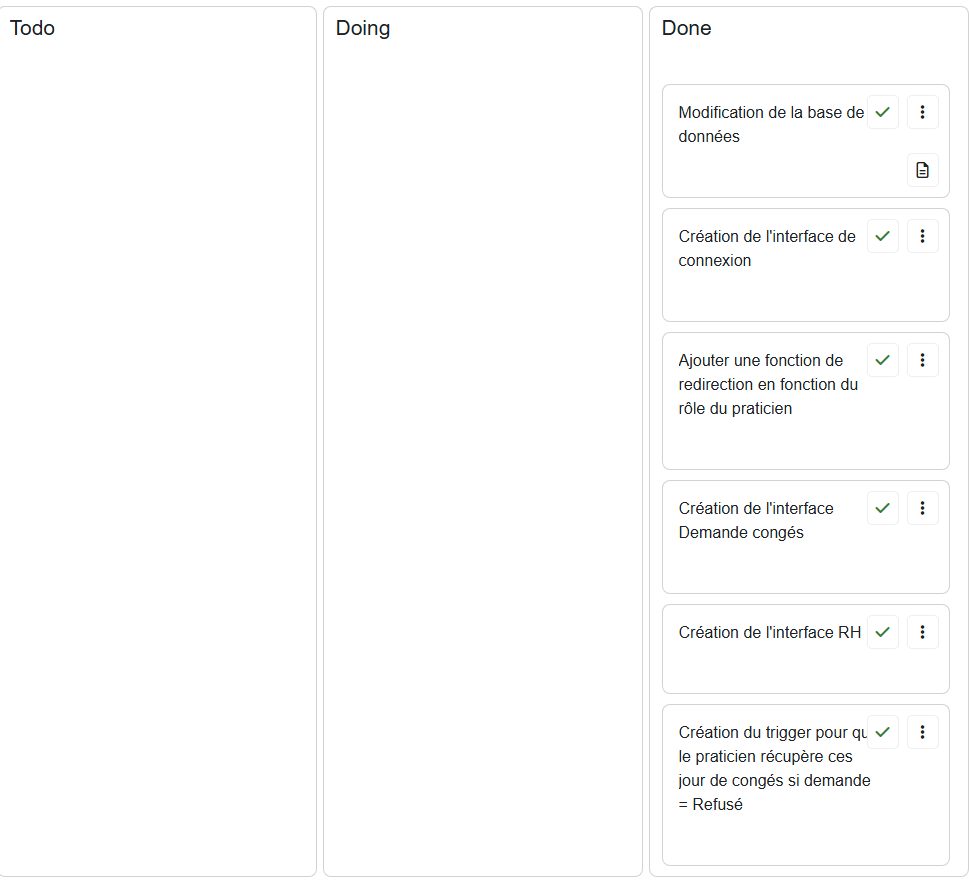Click the 'Création du trigger' card text
The width and height of the screenshot is (969, 886).
(x=772, y=768)
